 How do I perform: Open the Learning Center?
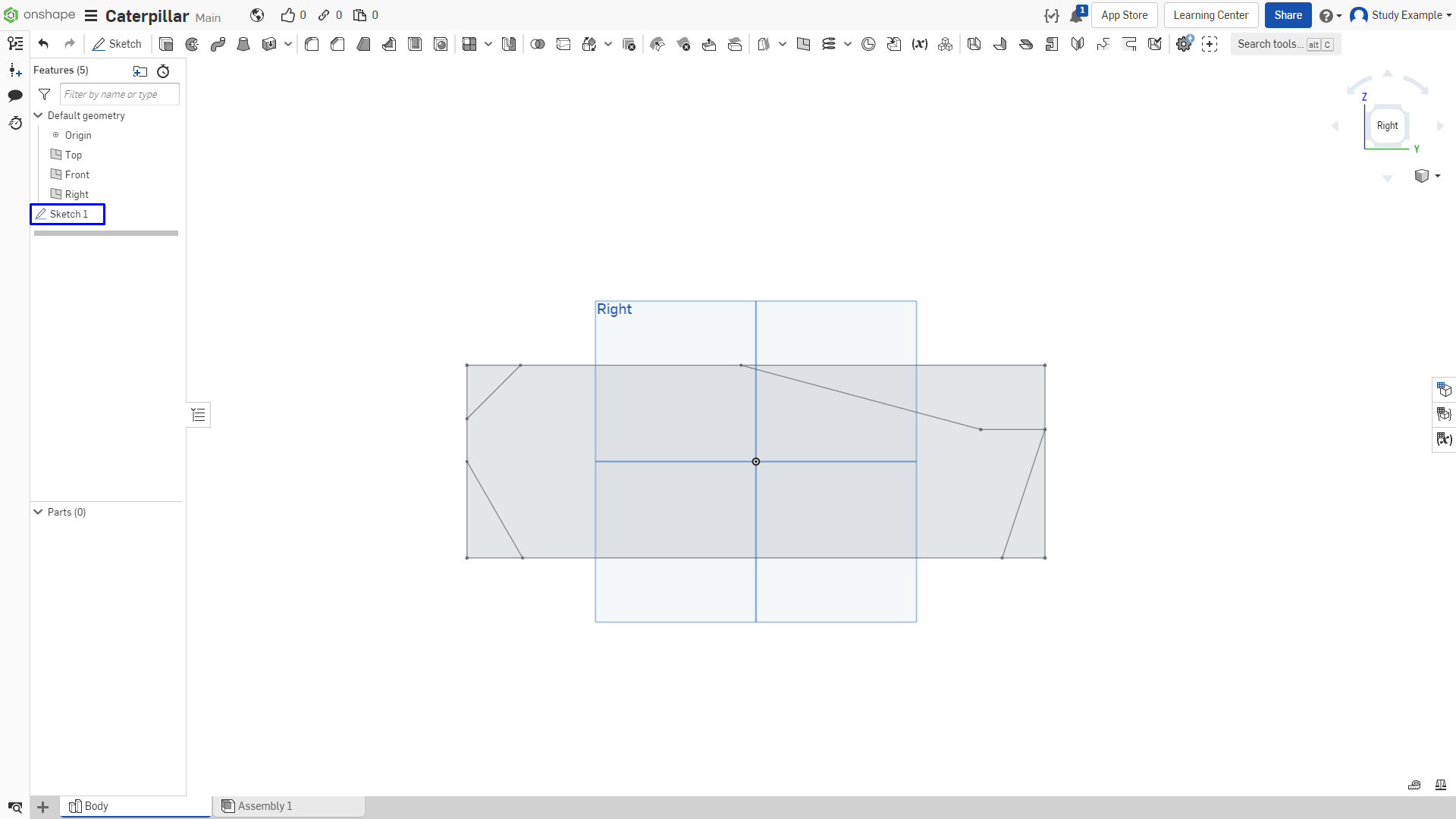1210,15
